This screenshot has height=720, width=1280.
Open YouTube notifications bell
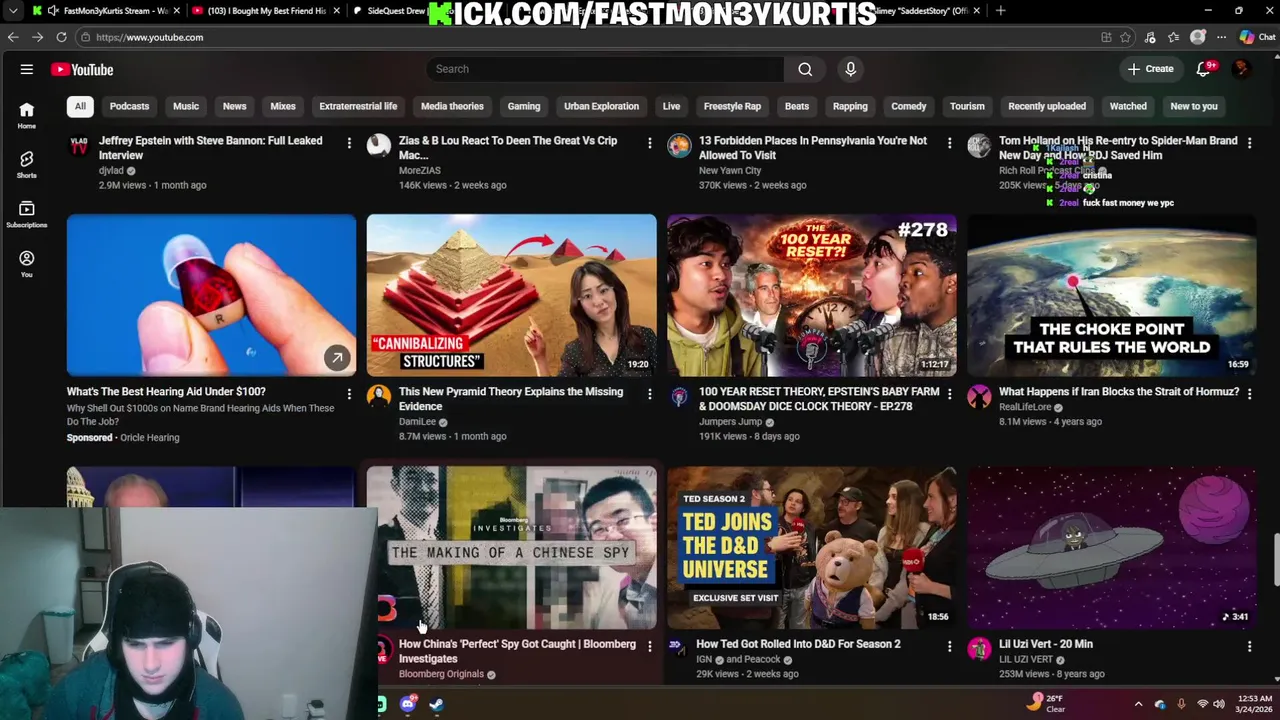pyautogui.click(x=1204, y=69)
